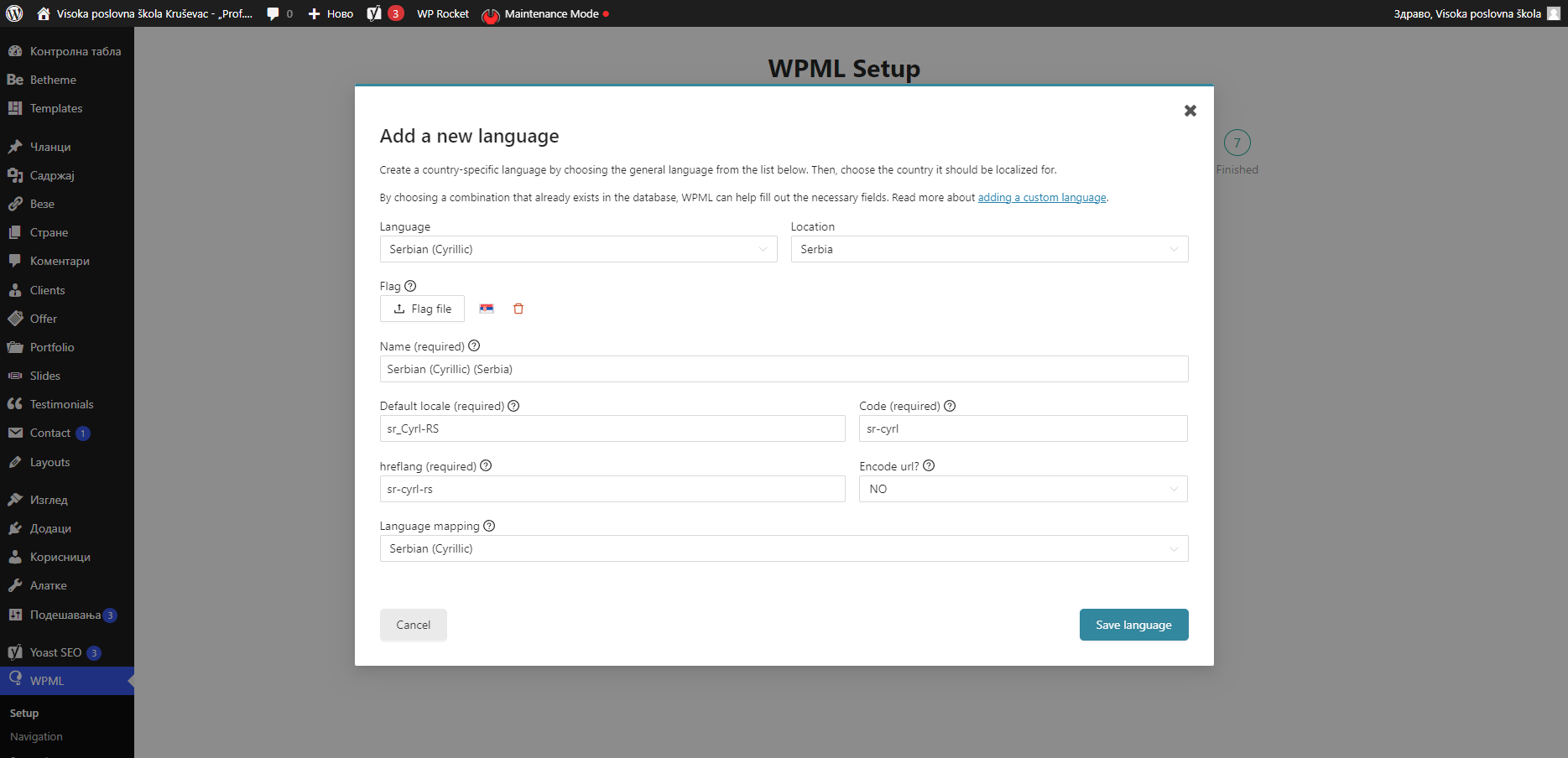
Task: Click the Layouts pencil icon
Action: pos(15,462)
